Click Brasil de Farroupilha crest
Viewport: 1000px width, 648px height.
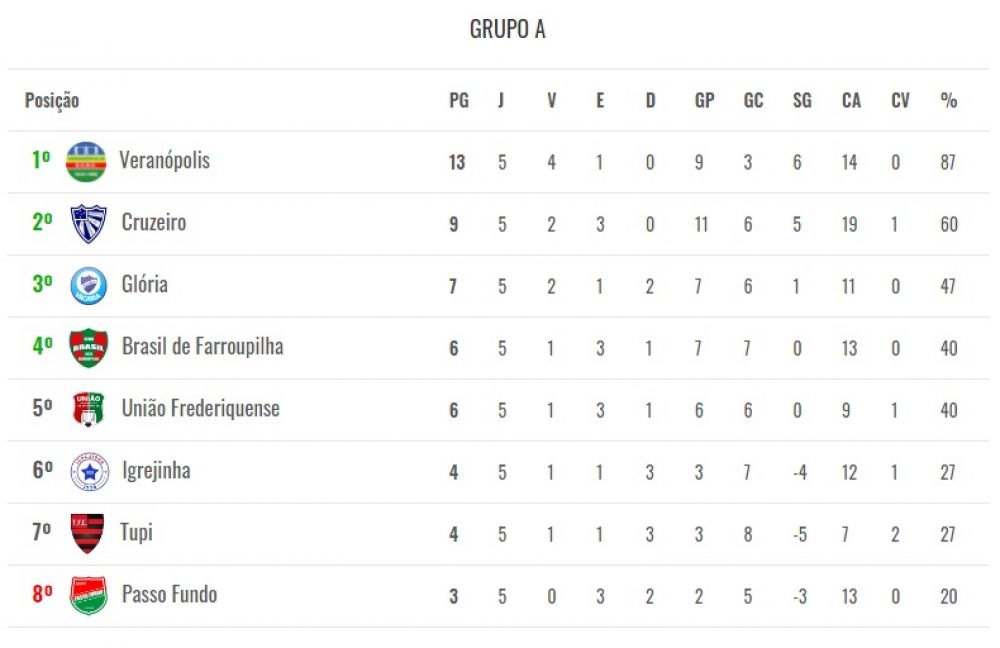[89, 348]
